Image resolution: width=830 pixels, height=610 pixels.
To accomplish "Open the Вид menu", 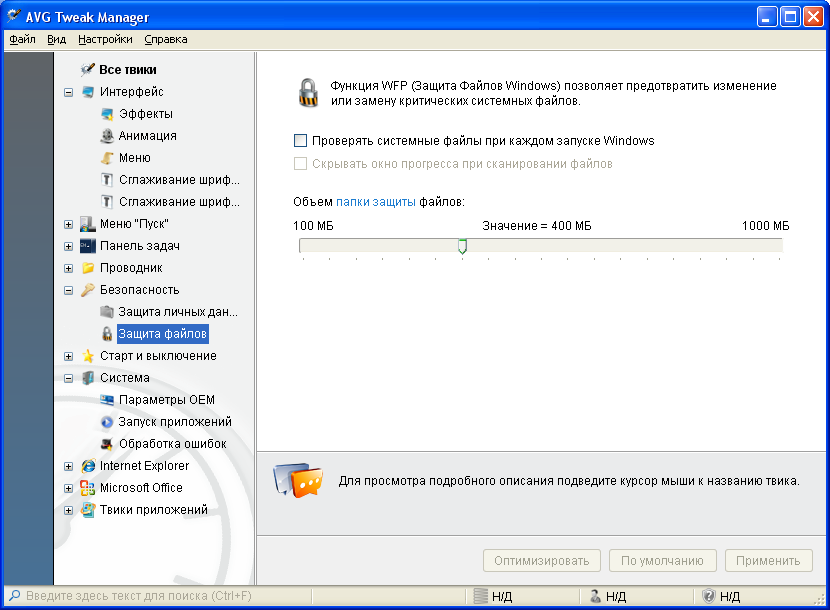I will pos(56,39).
